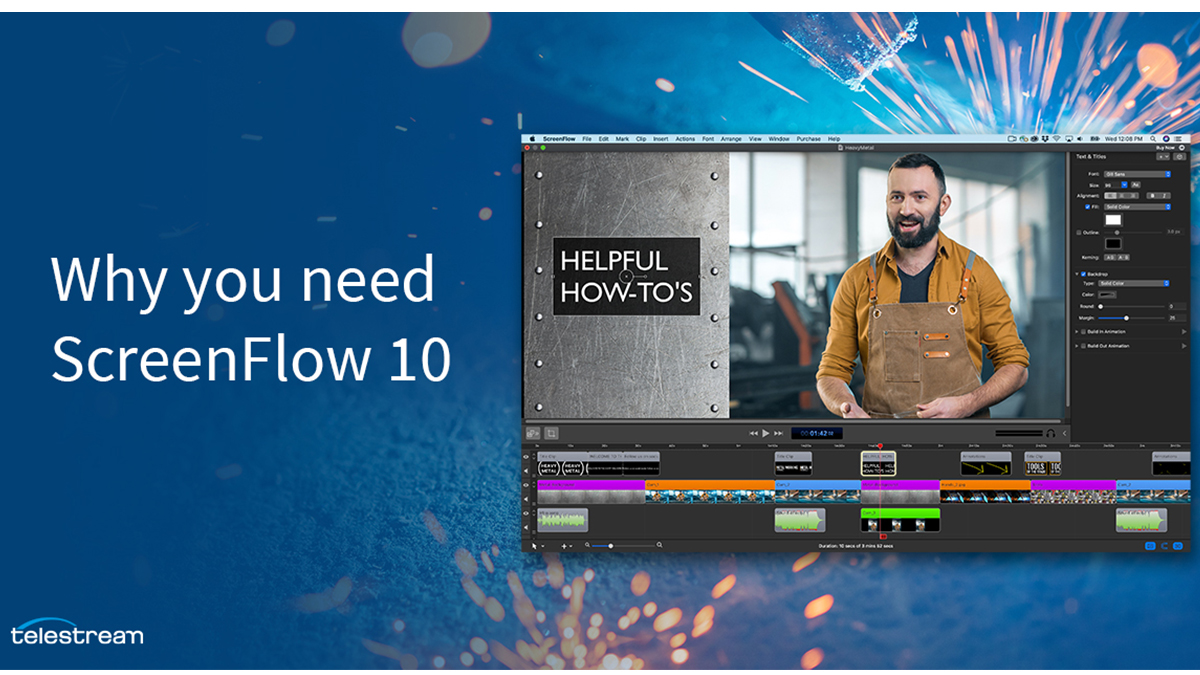Screen dimensions: 1200x675
Task: Toggle visibility eye of top timeline track
Action: tap(527, 457)
